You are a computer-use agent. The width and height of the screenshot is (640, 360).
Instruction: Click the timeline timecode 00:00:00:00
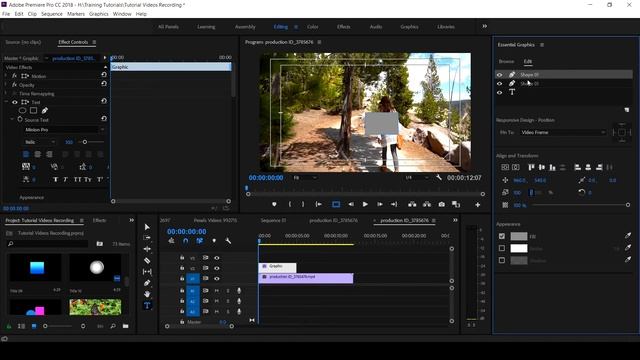pyautogui.click(x=187, y=231)
